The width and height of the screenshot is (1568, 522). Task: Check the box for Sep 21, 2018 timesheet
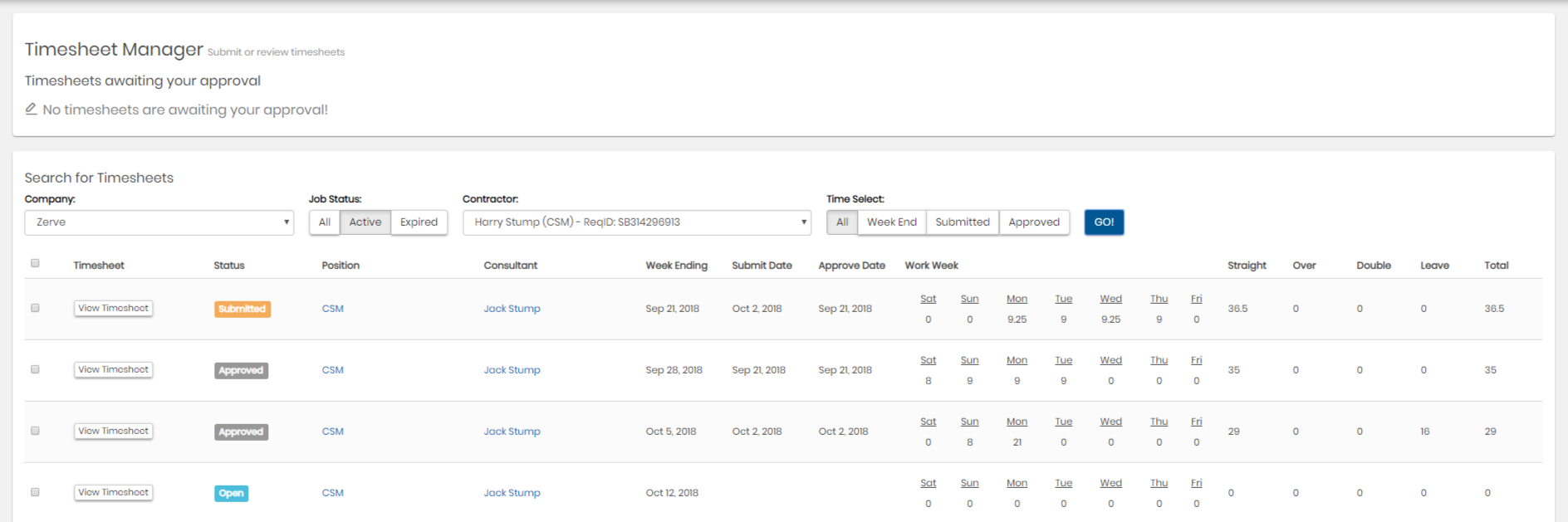35,308
